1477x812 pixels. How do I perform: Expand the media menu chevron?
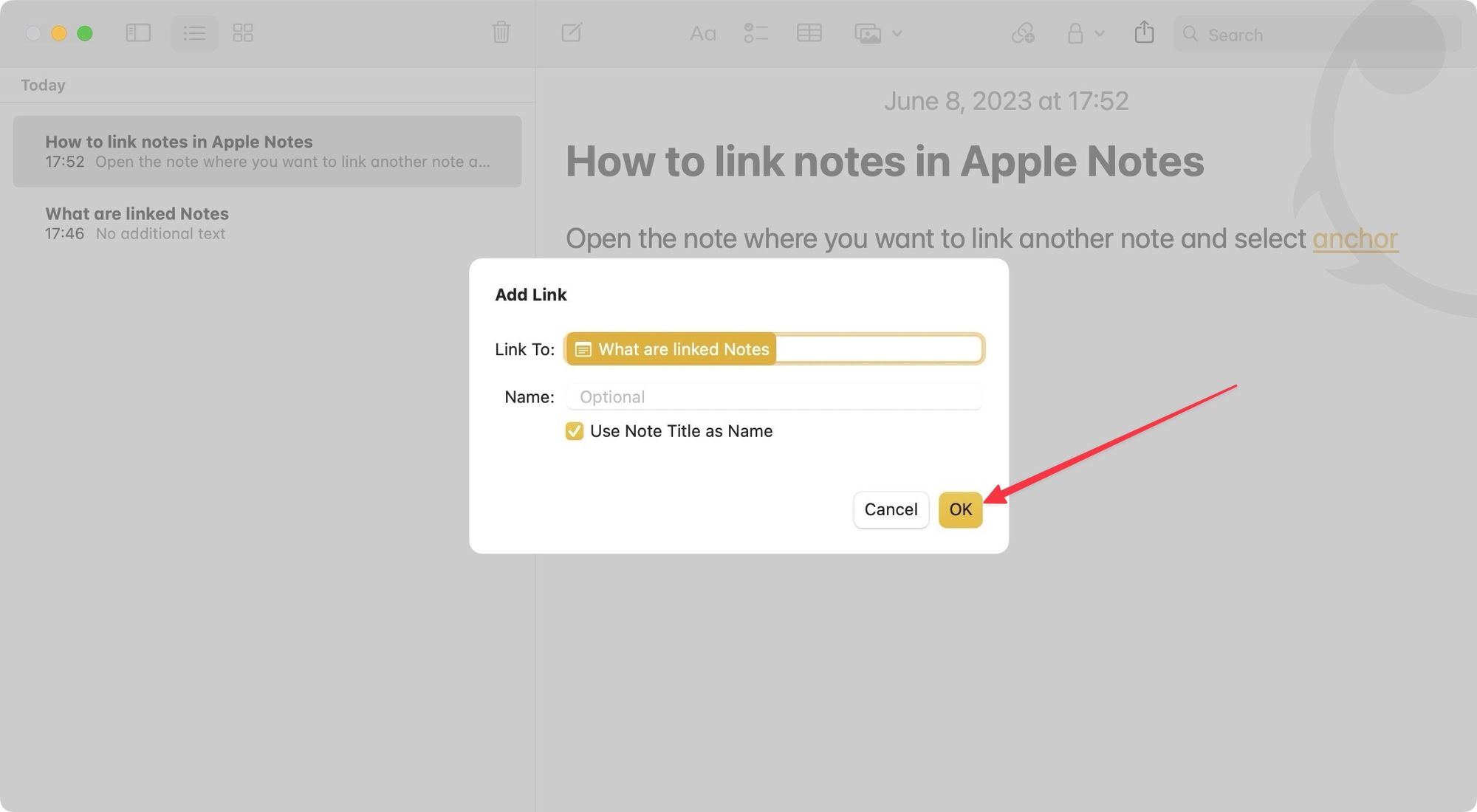click(x=897, y=33)
